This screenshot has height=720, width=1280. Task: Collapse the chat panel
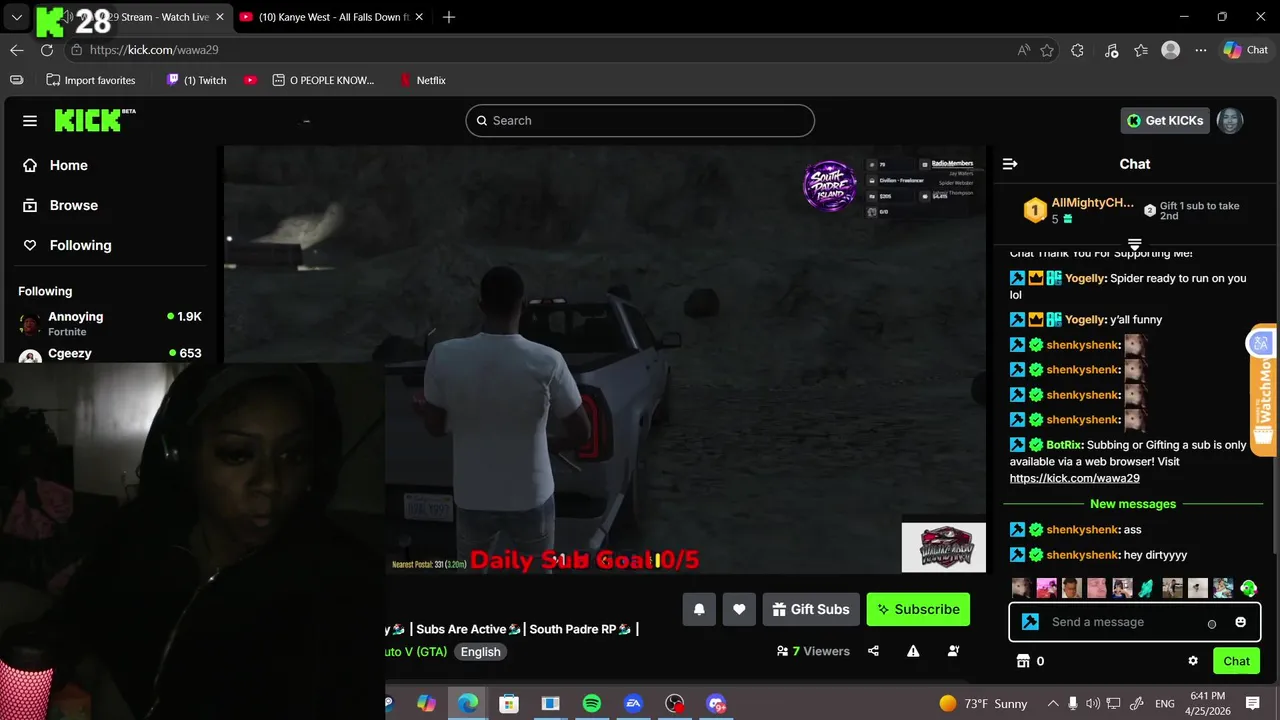tap(1010, 164)
